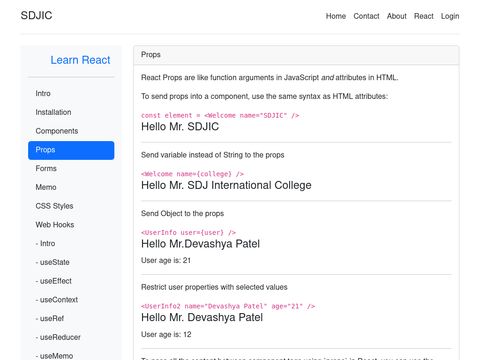480x360 pixels.
Task: Select Installation in the sidebar
Action: point(71,112)
